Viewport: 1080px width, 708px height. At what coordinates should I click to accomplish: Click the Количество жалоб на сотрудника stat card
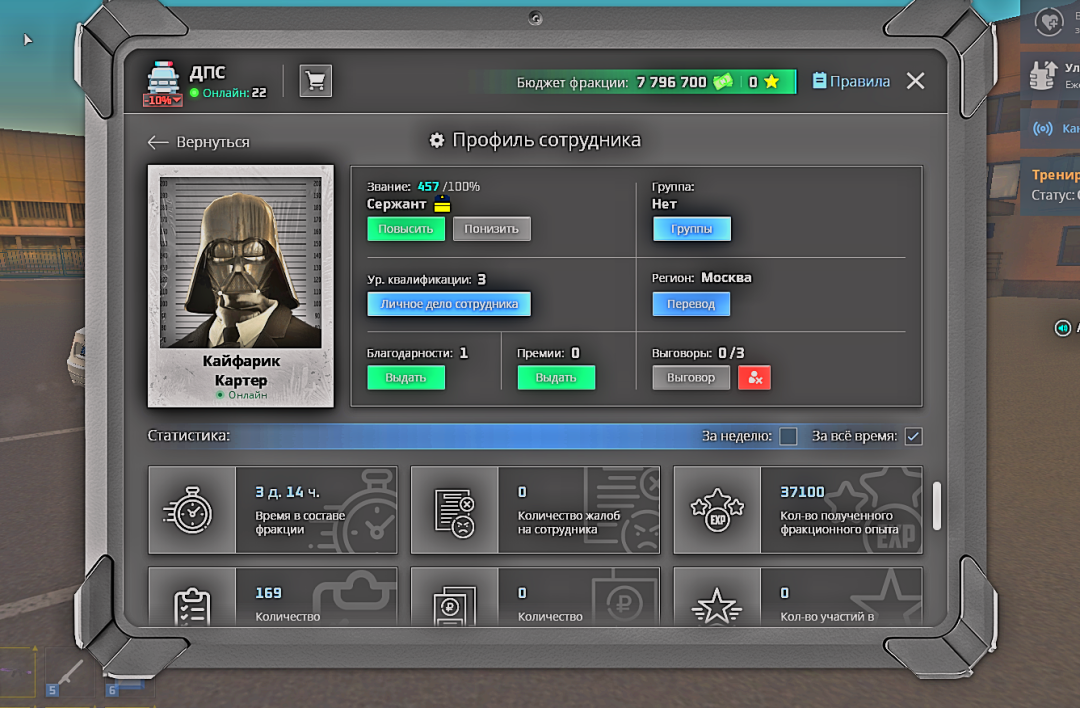pyautogui.click(x=535, y=510)
